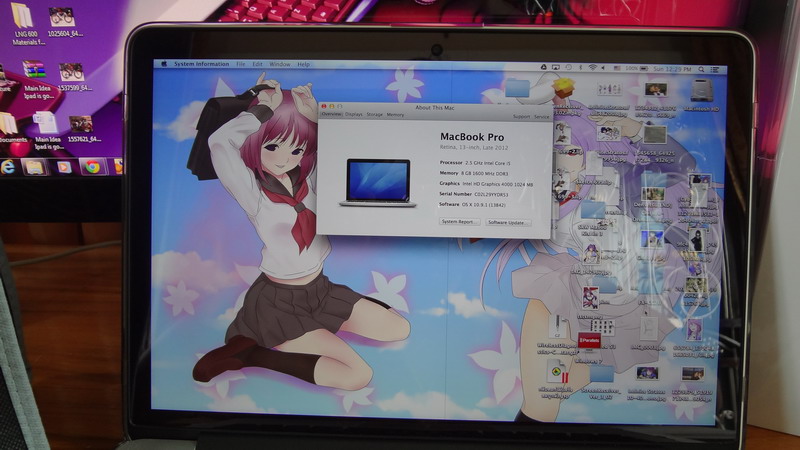
Task: Open the Parallels desktop icon
Action: [589, 341]
